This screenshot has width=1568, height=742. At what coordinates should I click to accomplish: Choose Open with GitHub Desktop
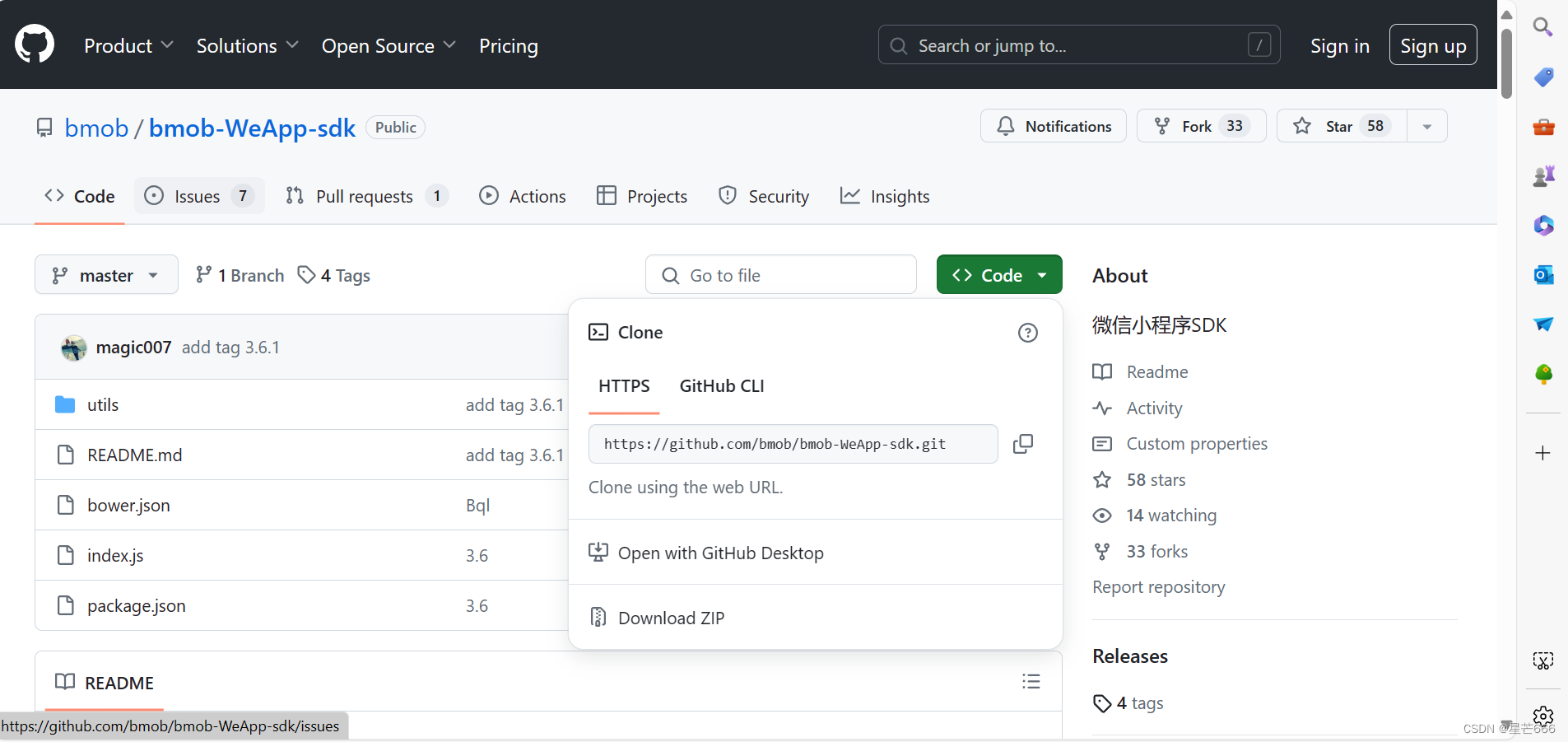(x=815, y=553)
